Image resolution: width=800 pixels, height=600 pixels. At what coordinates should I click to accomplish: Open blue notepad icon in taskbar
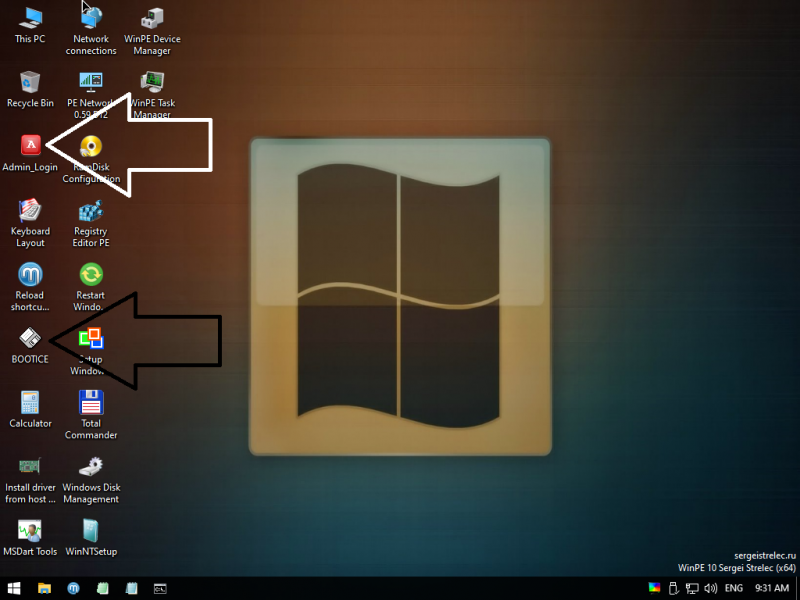tap(132, 588)
